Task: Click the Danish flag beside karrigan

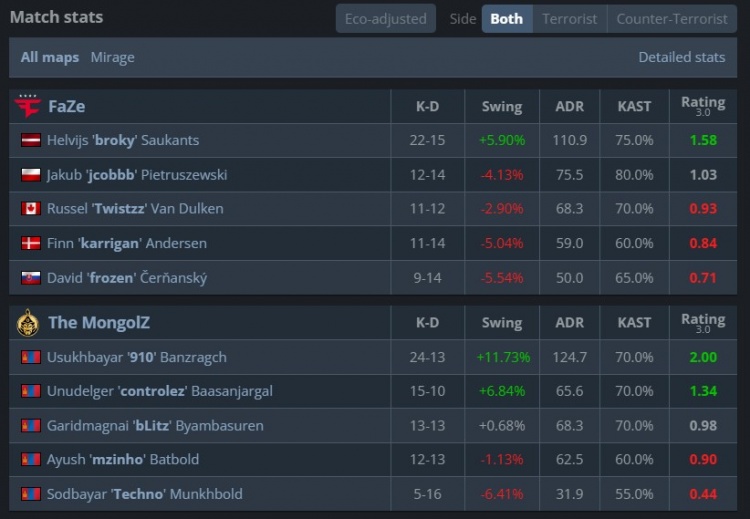Action: coord(30,243)
